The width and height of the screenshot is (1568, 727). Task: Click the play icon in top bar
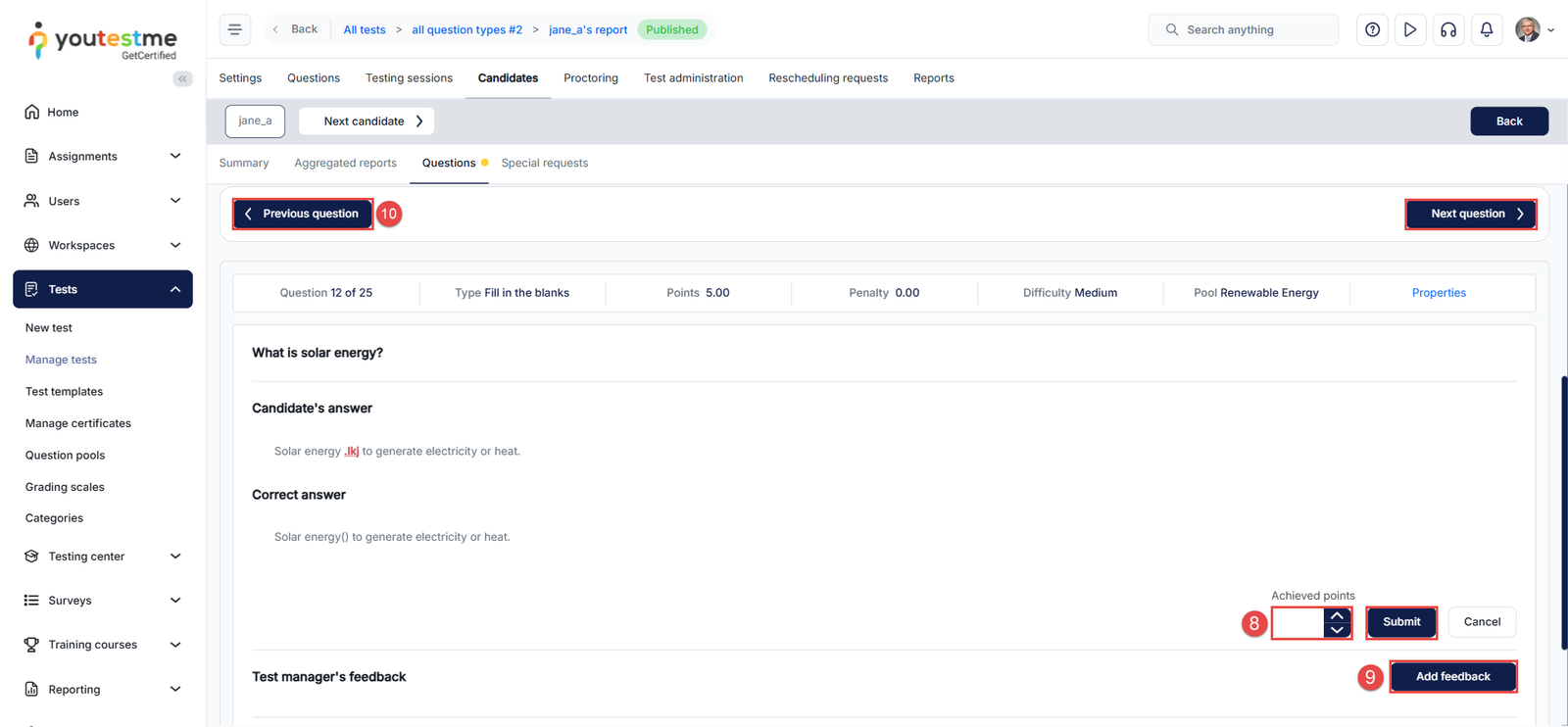coord(1409,29)
